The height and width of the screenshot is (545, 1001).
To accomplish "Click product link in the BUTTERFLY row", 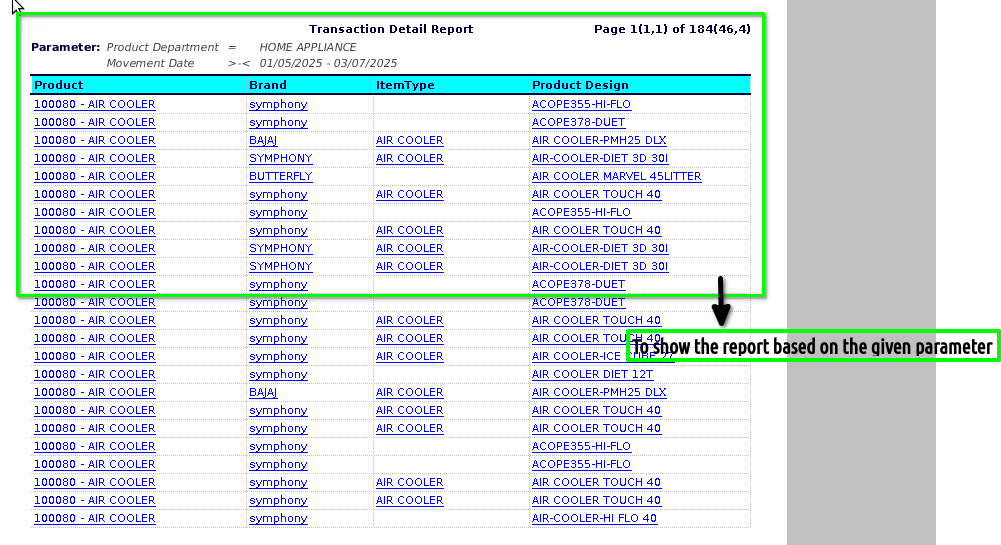I will (94, 176).
